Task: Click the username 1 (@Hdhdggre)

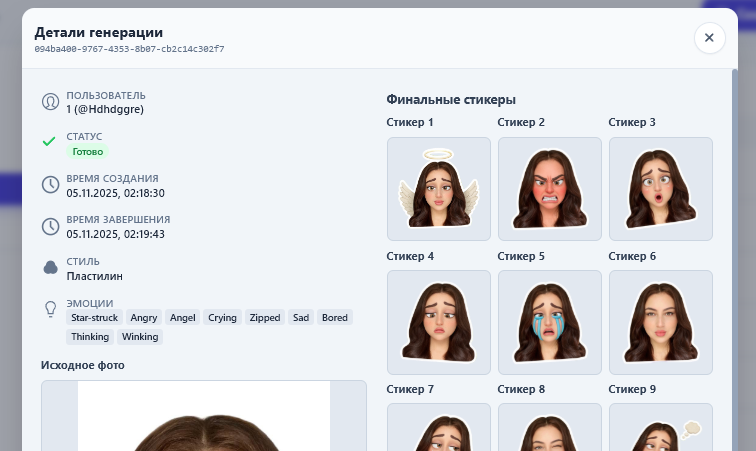Action: point(105,109)
